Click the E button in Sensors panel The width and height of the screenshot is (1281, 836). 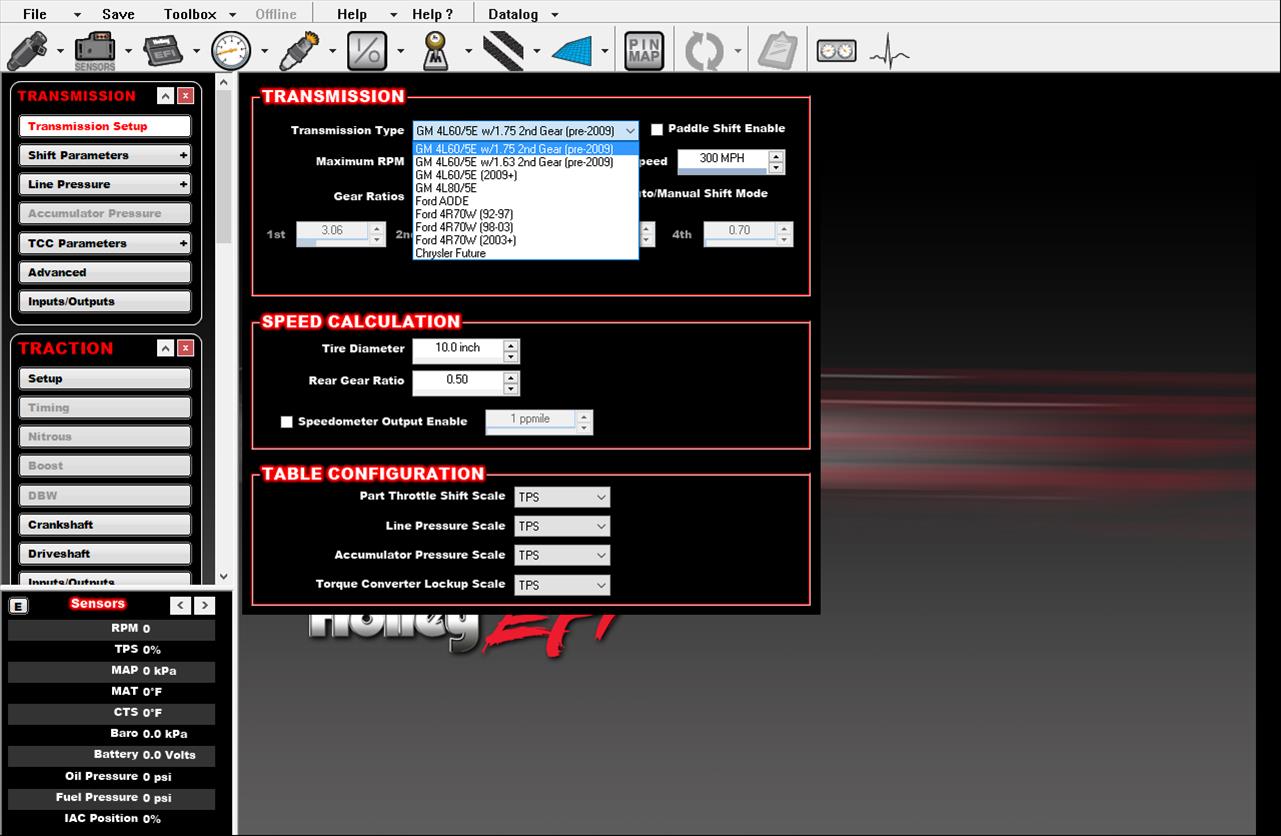pos(18,606)
